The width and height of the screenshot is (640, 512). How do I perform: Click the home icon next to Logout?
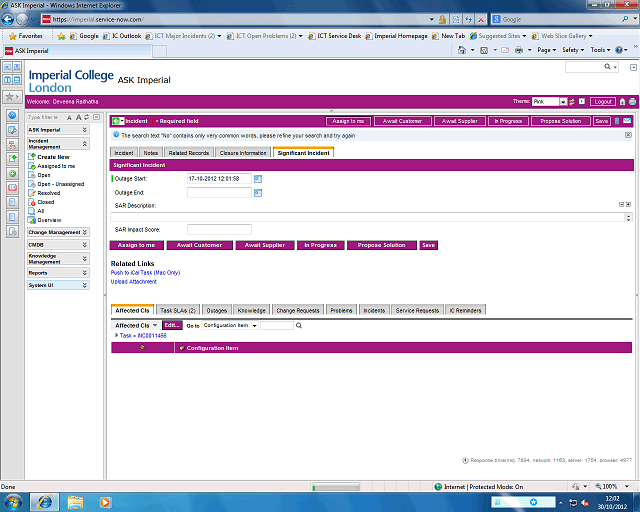[622, 101]
